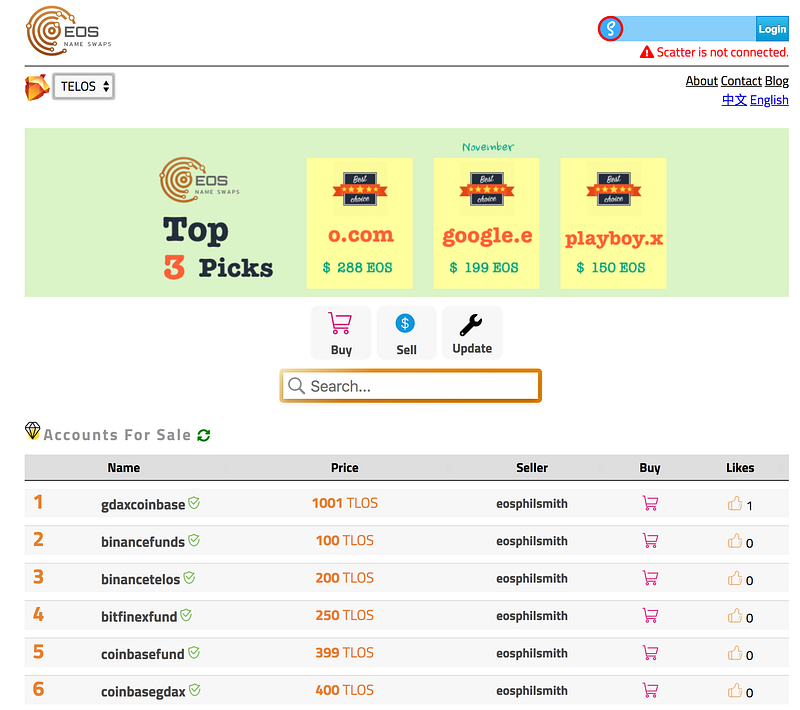Like the binancetelos listing
Screen dimensions: 800x710
pyautogui.click(x=735, y=578)
